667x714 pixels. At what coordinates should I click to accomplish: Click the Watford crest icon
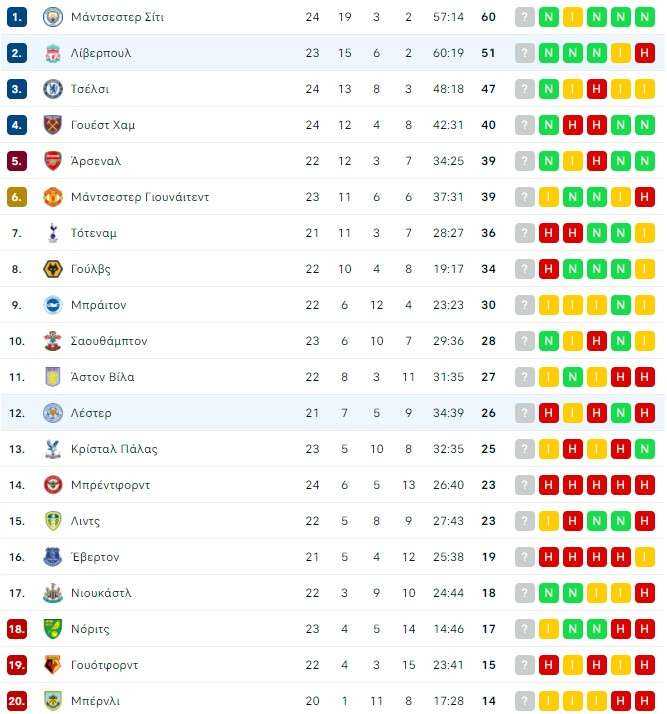(52, 665)
